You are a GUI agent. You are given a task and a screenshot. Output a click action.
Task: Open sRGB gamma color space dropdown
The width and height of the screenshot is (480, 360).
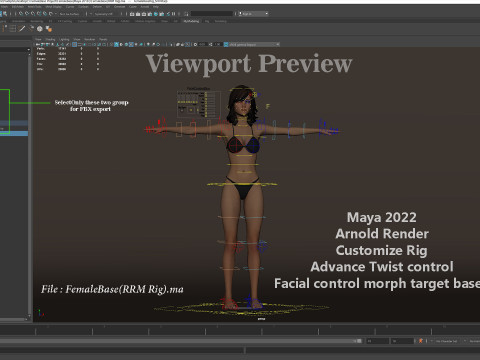(254, 44)
